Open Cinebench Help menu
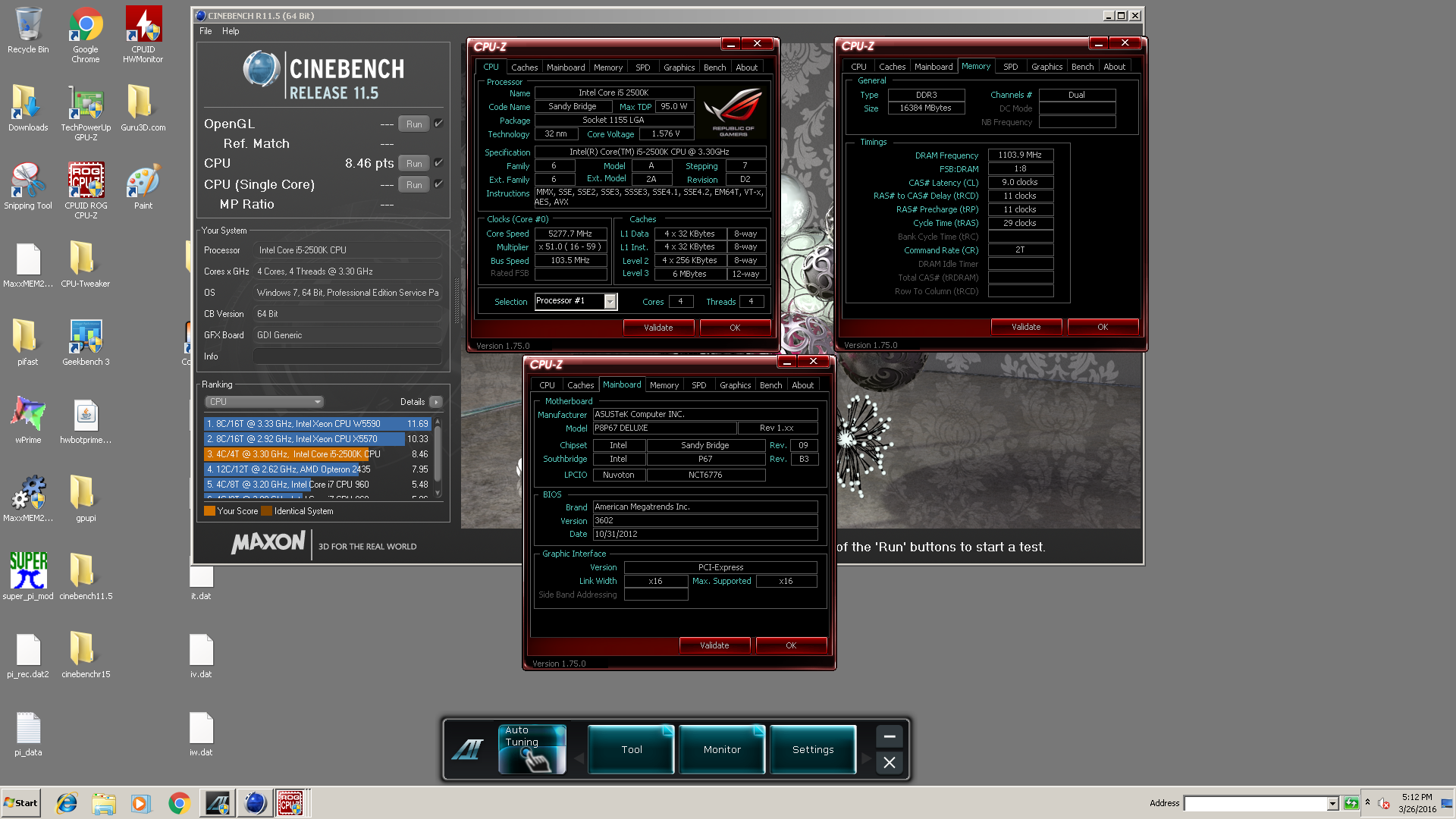The width and height of the screenshot is (1456, 819). point(231,31)
